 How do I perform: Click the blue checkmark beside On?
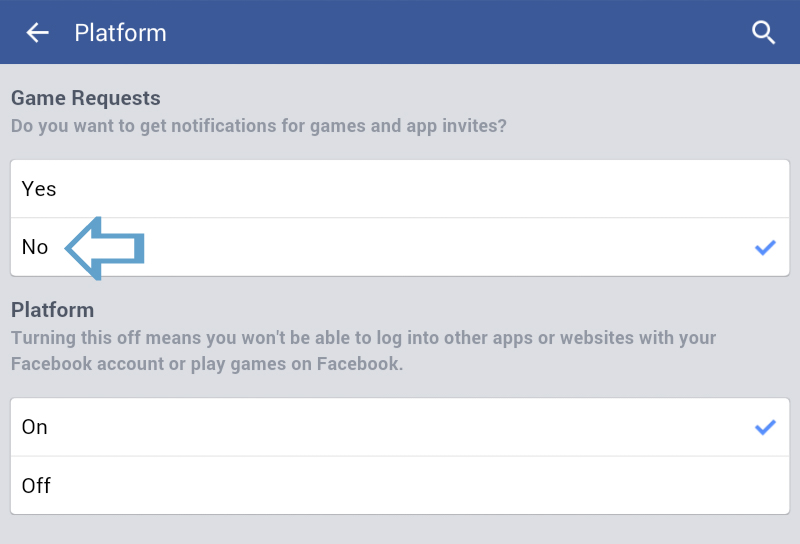click(x=765, y=427)
